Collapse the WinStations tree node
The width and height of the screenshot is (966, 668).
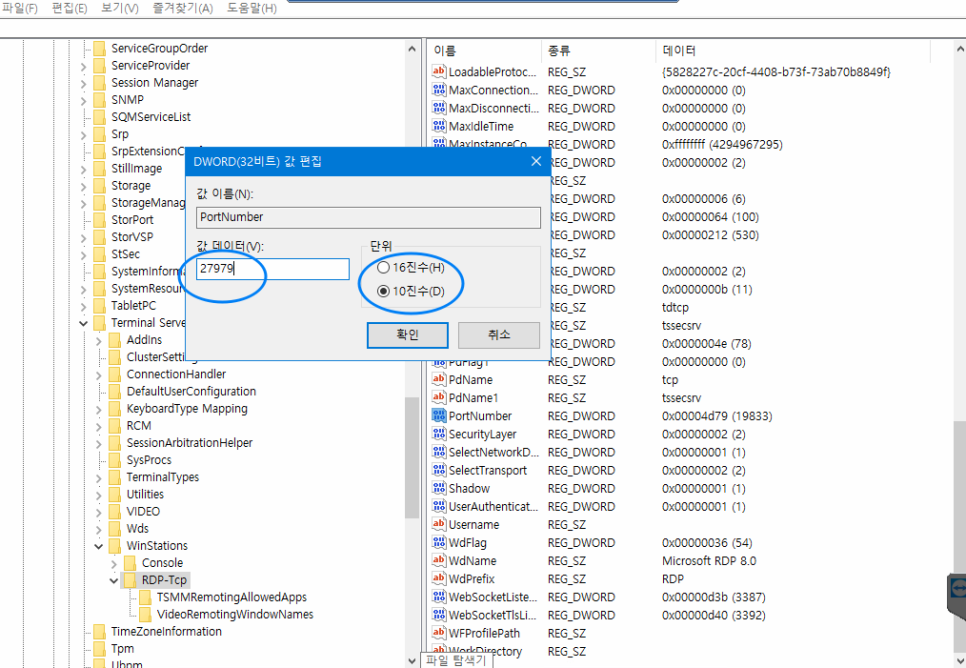pyautogui.click(x=99, y=546)
